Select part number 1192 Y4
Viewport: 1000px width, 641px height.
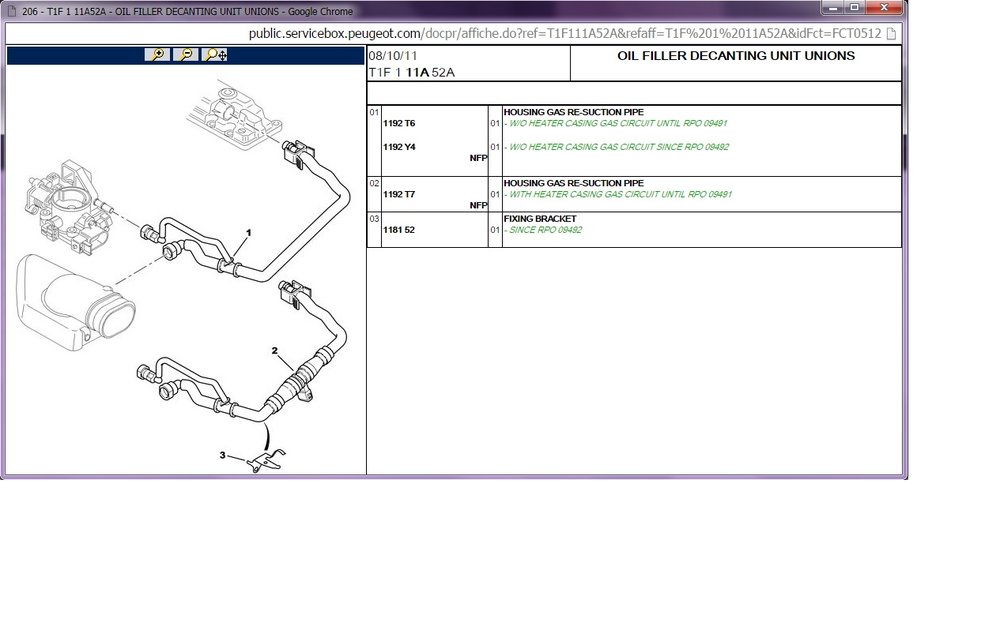[399, 147]
